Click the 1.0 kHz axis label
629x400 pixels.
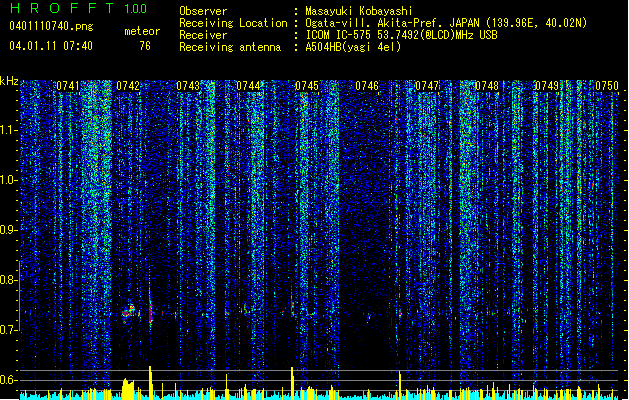pyautogui.click(x=9, y=180)
